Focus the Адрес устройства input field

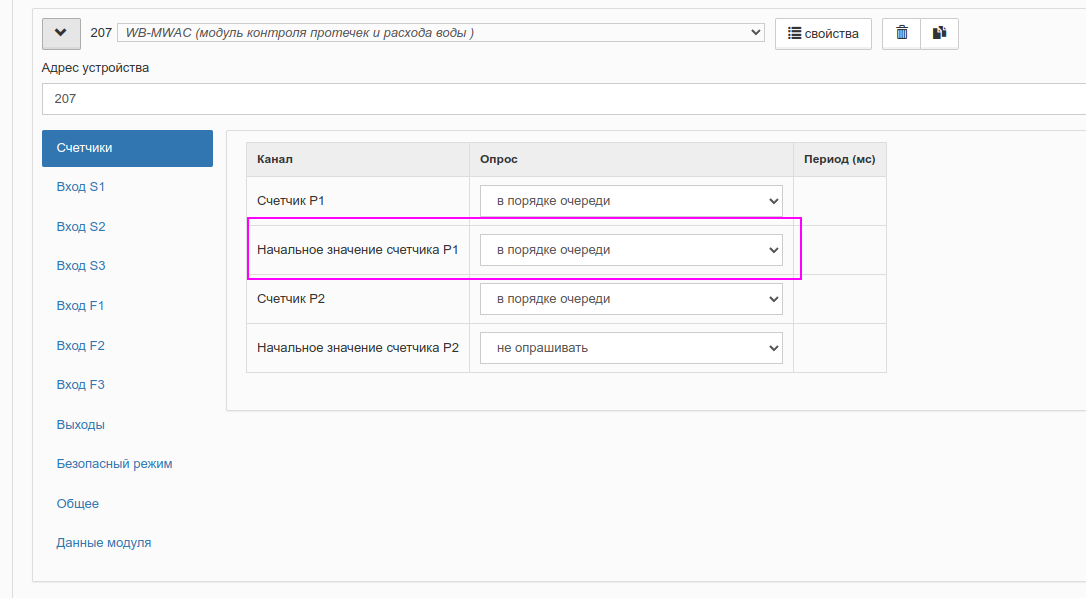[x=564, y=99]
